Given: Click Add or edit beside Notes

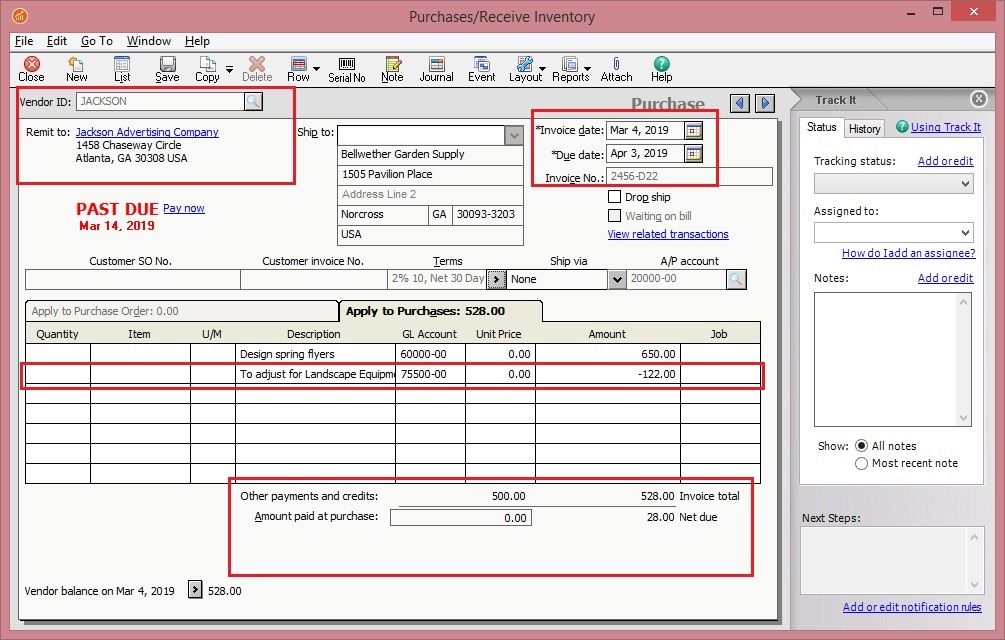Looking at the screenshot, I should coord(945,278).
